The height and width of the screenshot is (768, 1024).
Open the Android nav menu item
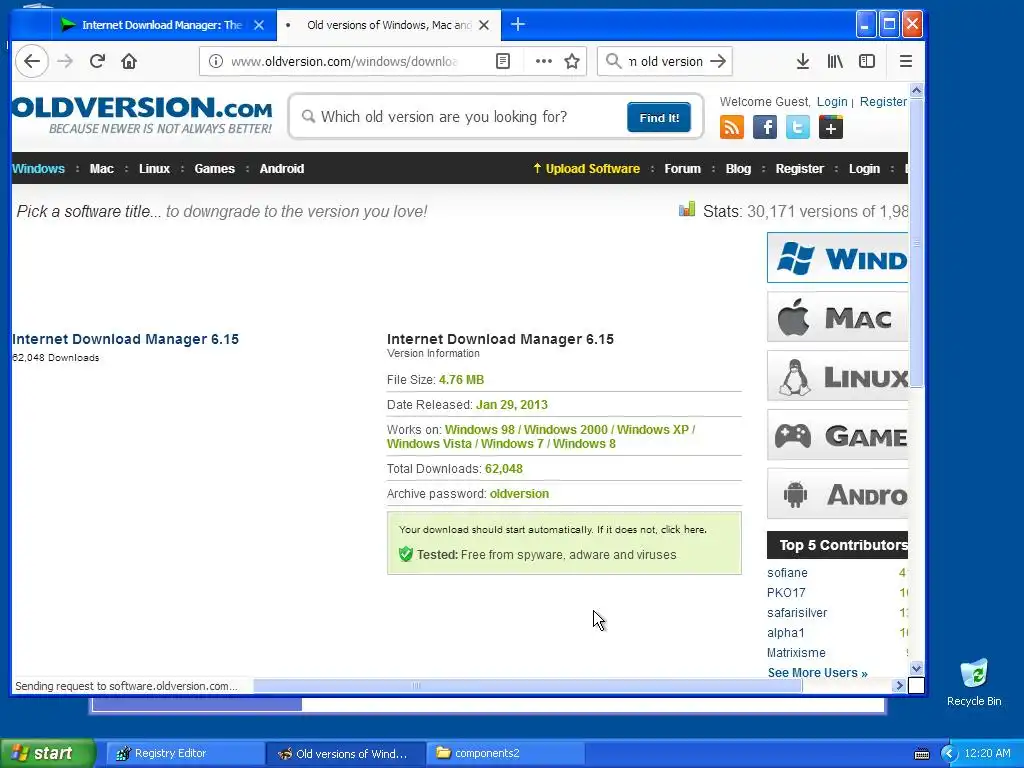281,168
